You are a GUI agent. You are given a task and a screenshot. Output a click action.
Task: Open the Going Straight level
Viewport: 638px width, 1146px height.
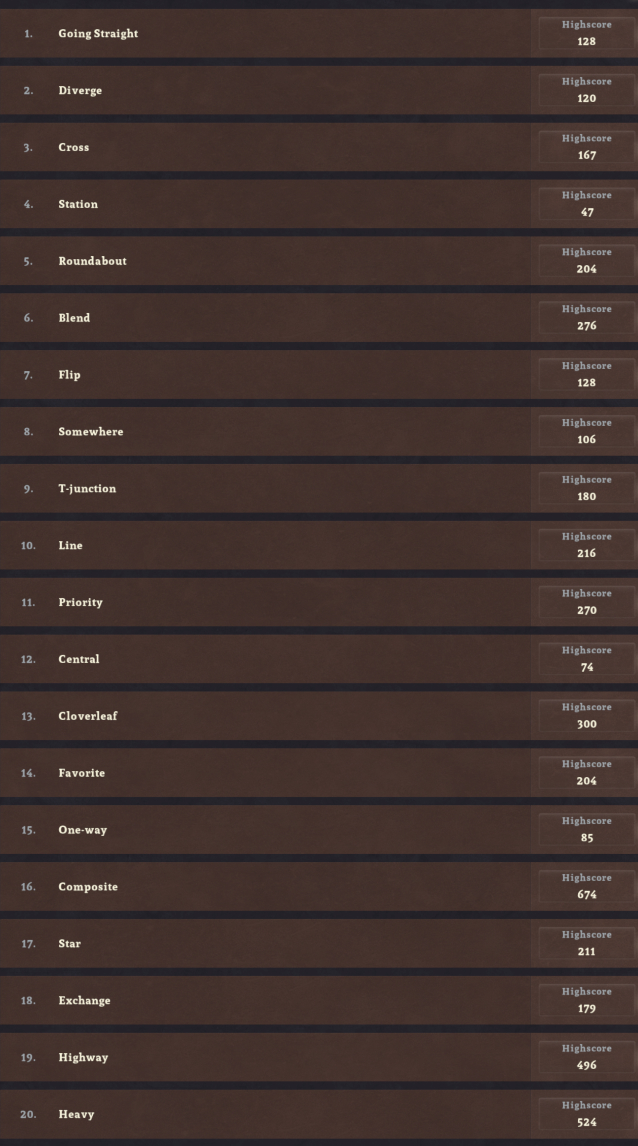click(319, 33)
